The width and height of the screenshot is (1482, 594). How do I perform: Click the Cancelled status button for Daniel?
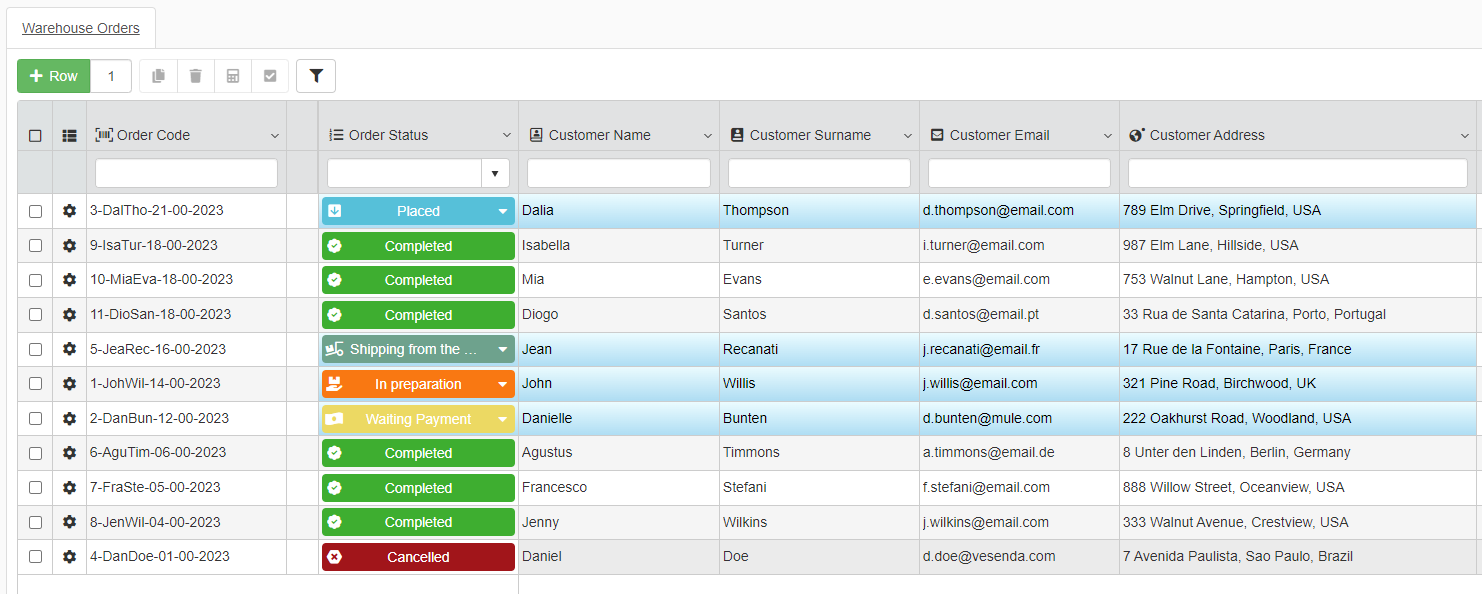click(418, 557)
